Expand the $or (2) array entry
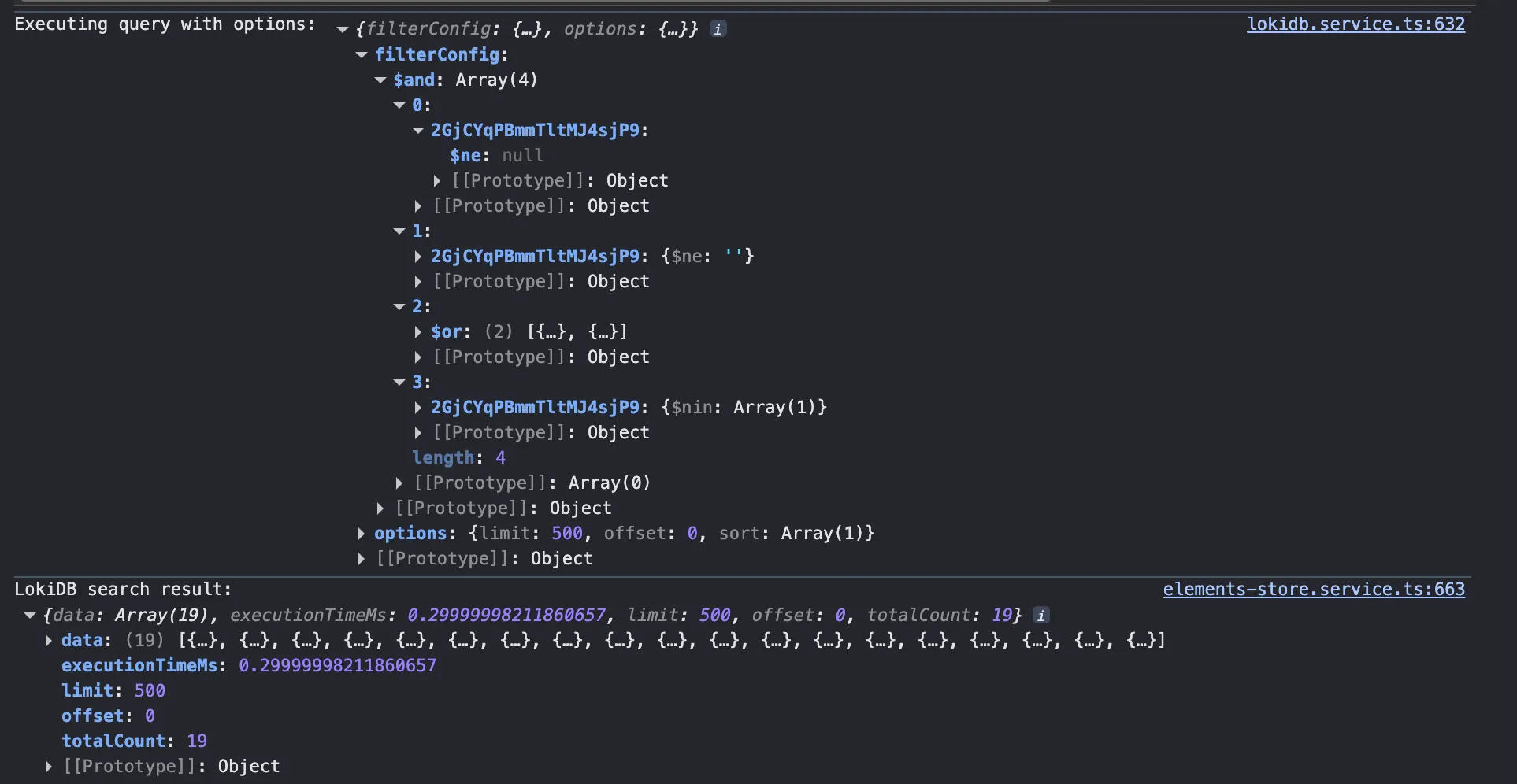The height and width of the screenshot is (784, 1517). click(x=418, y=332)
